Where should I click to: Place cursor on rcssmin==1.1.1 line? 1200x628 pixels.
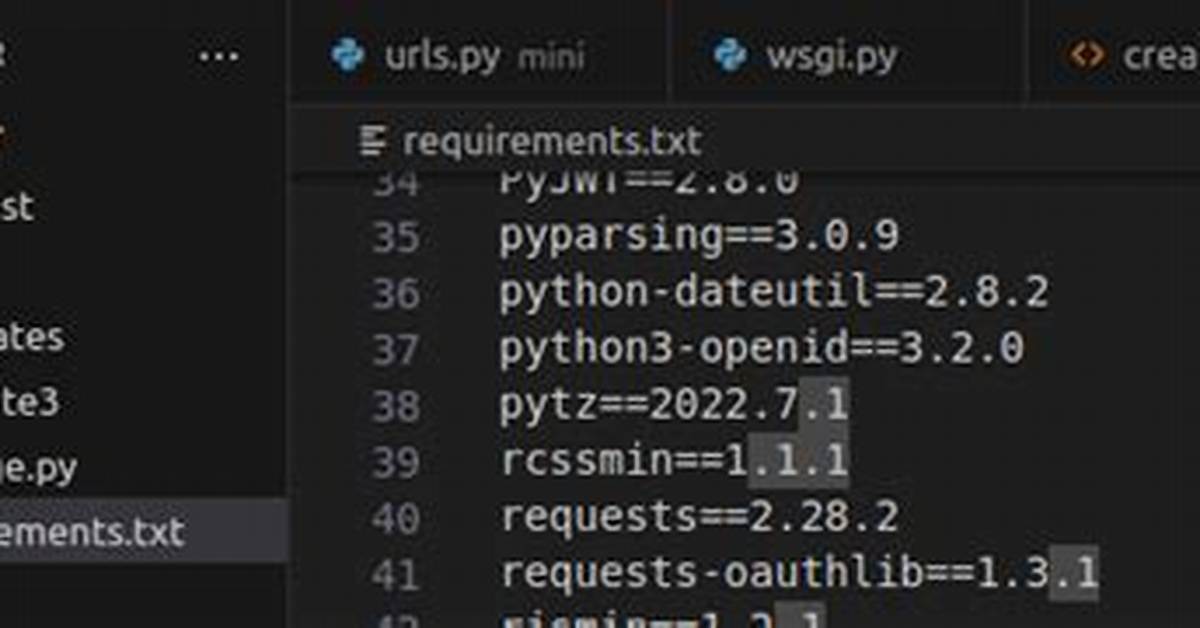[x=674, y=462]
